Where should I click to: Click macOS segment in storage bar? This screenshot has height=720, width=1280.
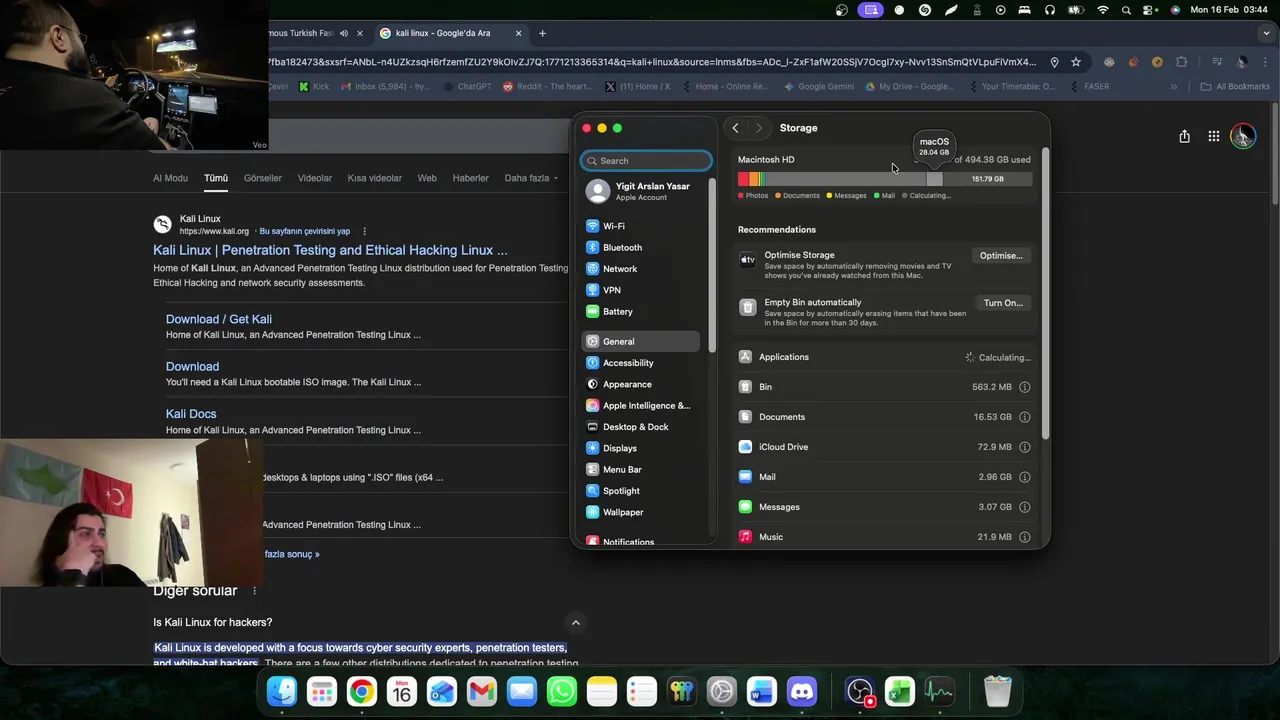934,179
